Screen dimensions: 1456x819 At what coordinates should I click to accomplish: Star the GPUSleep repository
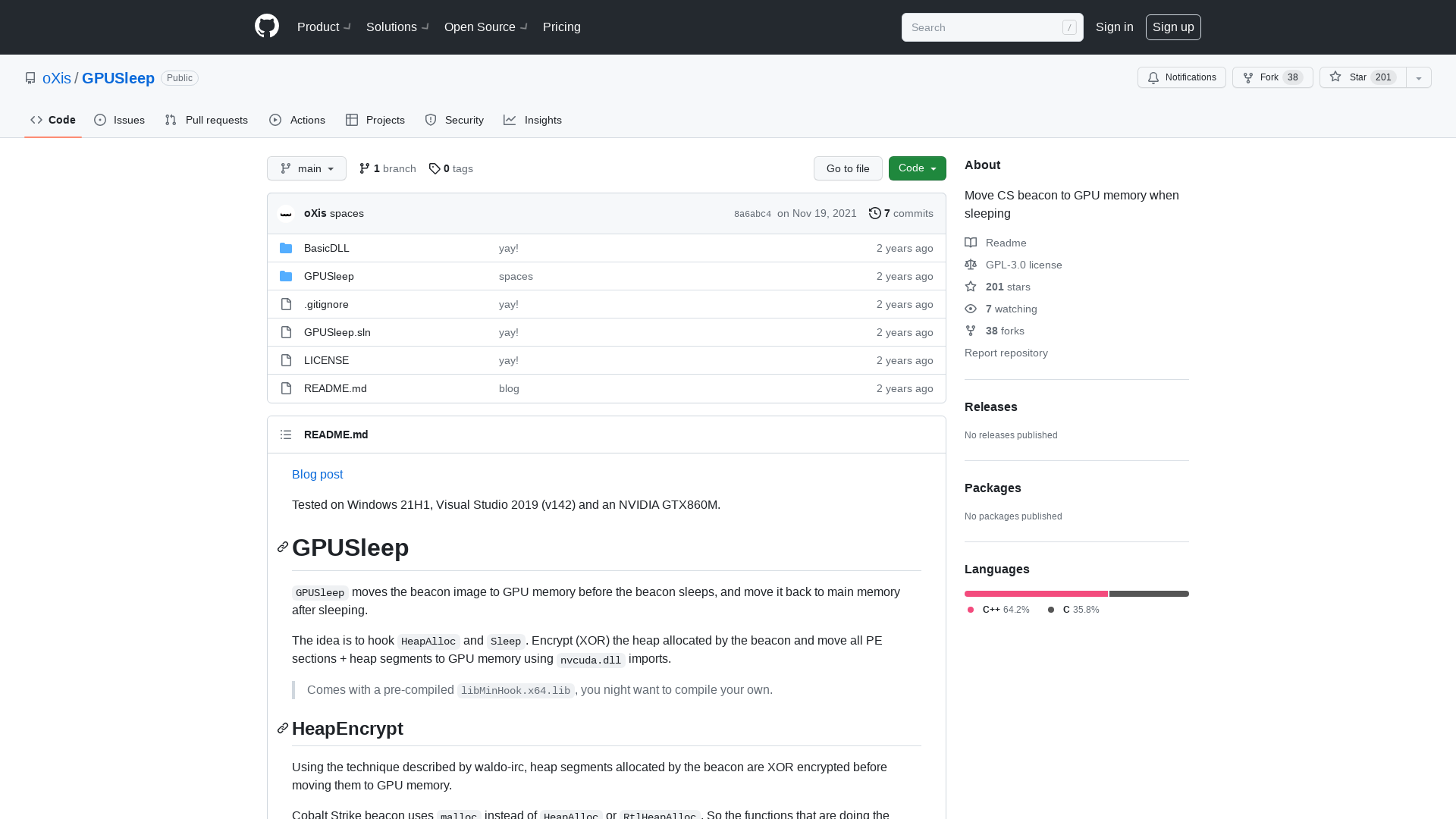click(1363, 77)
